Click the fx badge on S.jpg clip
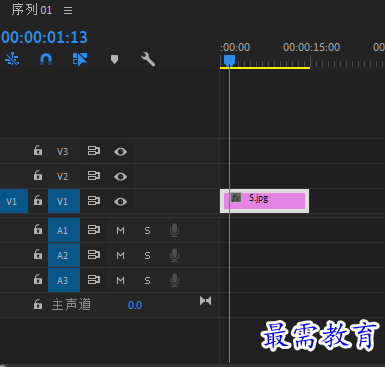 pyautogui.click(x=236, y=198)
